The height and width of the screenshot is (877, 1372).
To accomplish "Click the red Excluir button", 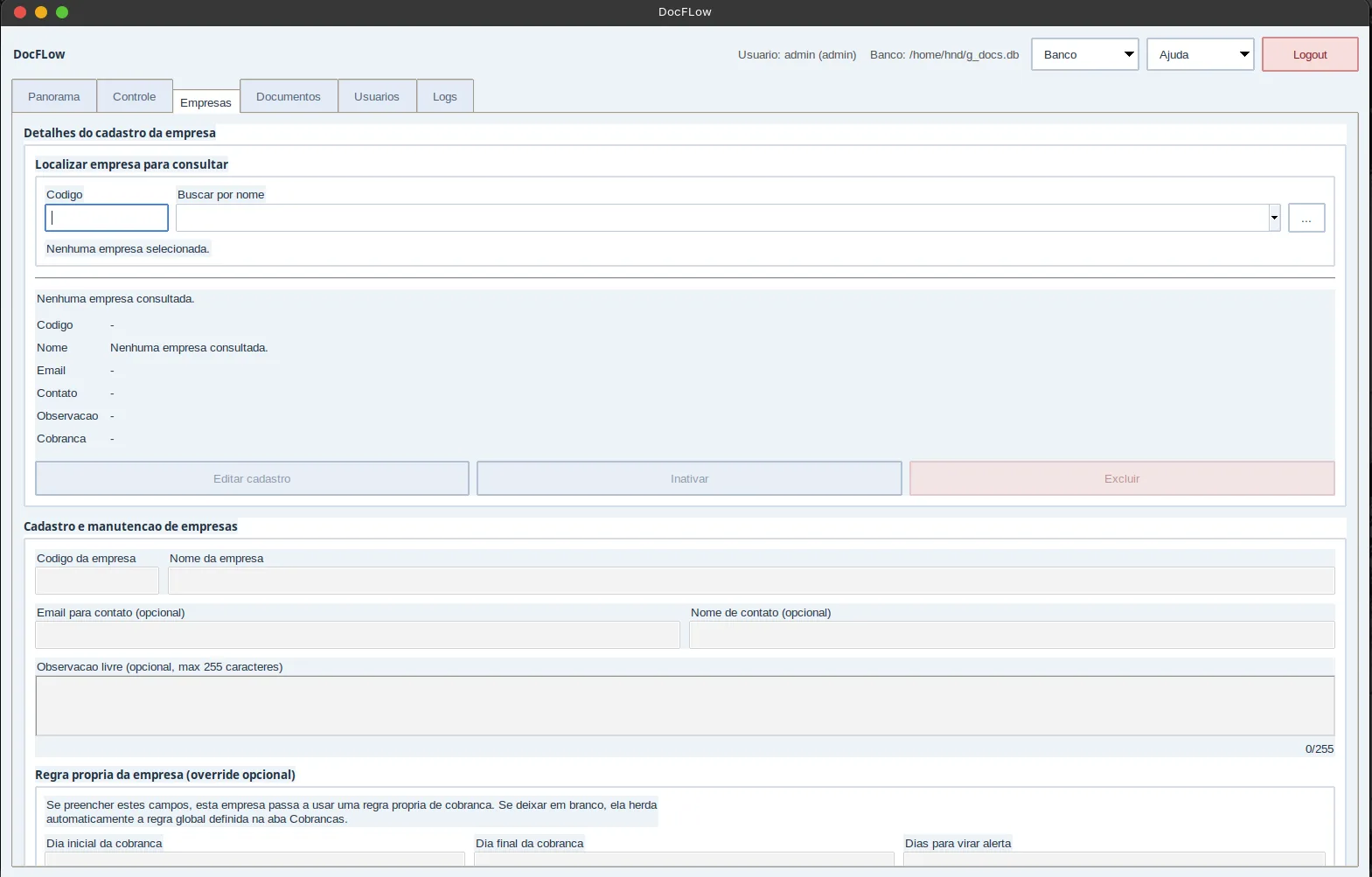I will pos(1122,478).
